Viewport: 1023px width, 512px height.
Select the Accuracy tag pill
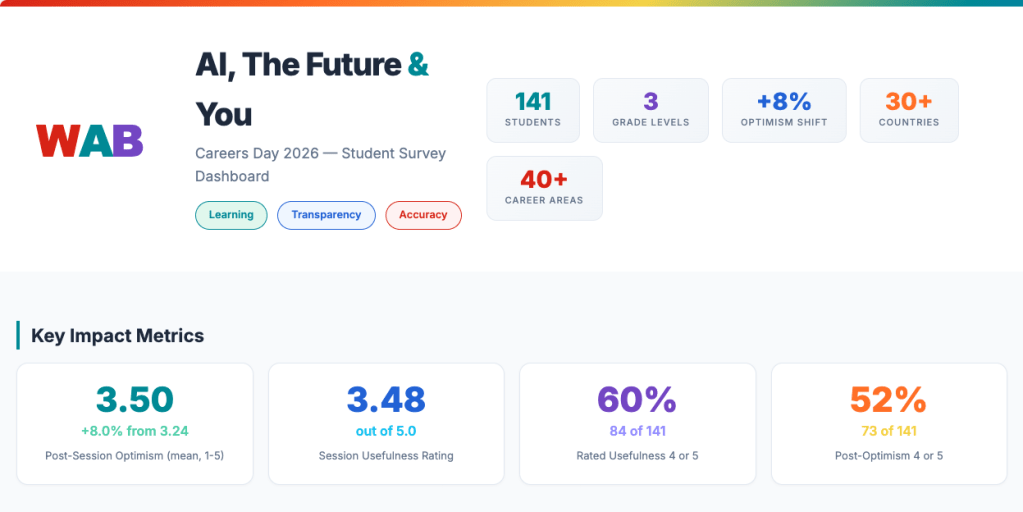coord(423,215)
